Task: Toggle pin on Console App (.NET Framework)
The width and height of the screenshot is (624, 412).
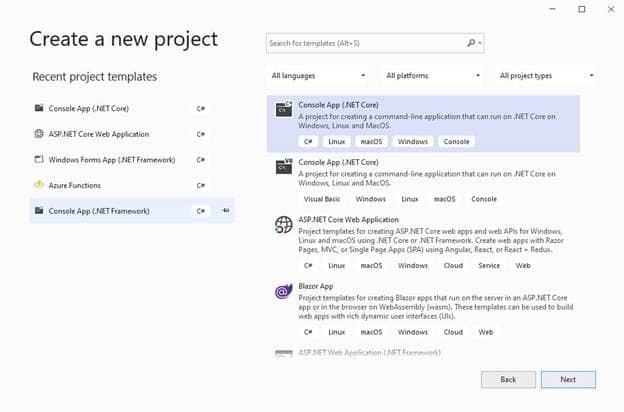Action: coord(225,211)
